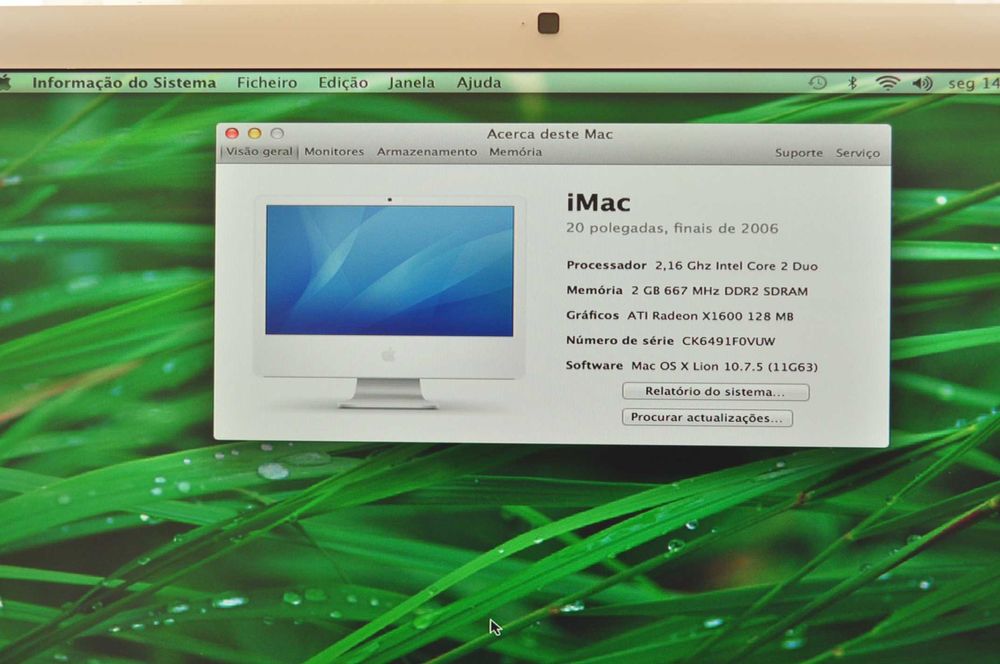This screenshot has height=664, width=1000.
Task: Open the Wi-Fi status icon
Action: (887, 83)
